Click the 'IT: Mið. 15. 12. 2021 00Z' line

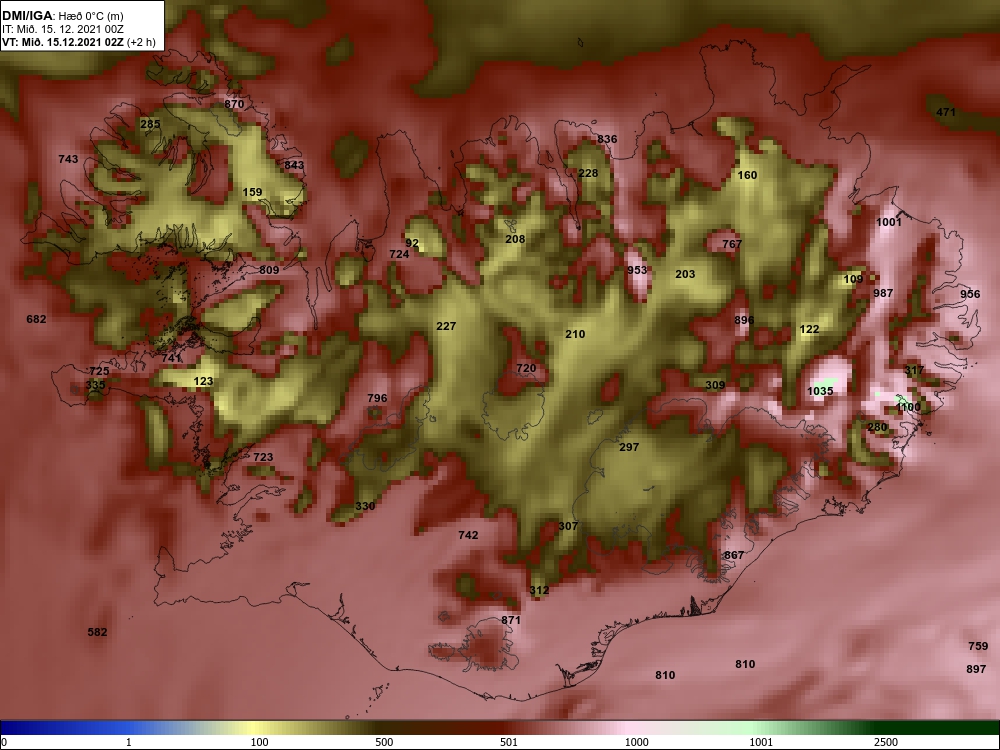[62, 29]
